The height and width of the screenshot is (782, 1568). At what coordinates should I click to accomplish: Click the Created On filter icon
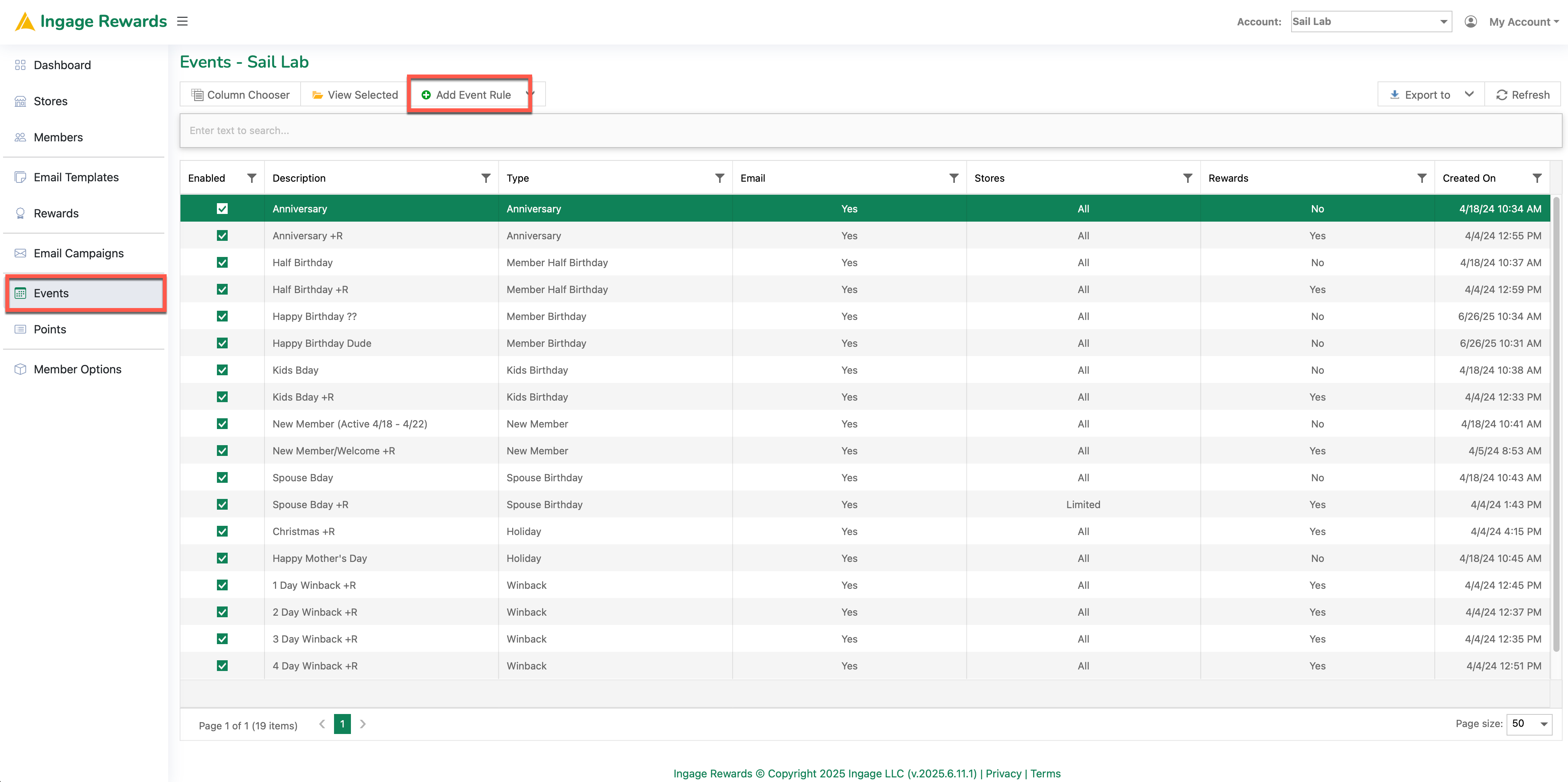(1537, 178)
